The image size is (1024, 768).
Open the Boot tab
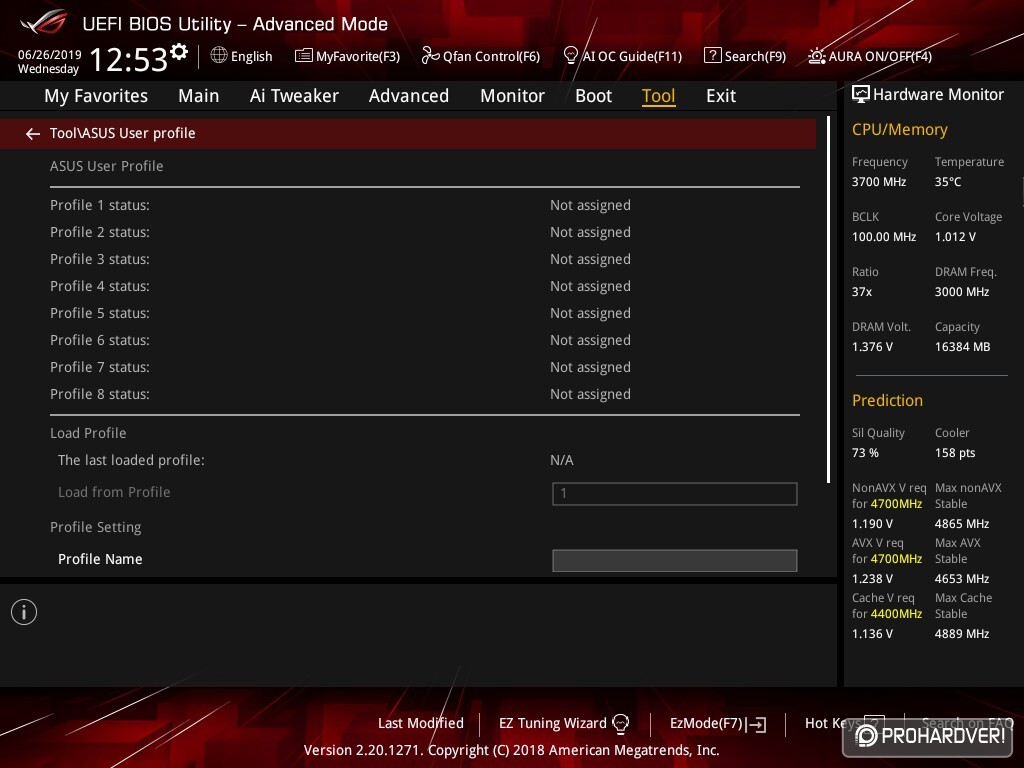click(x=594, y=96)
